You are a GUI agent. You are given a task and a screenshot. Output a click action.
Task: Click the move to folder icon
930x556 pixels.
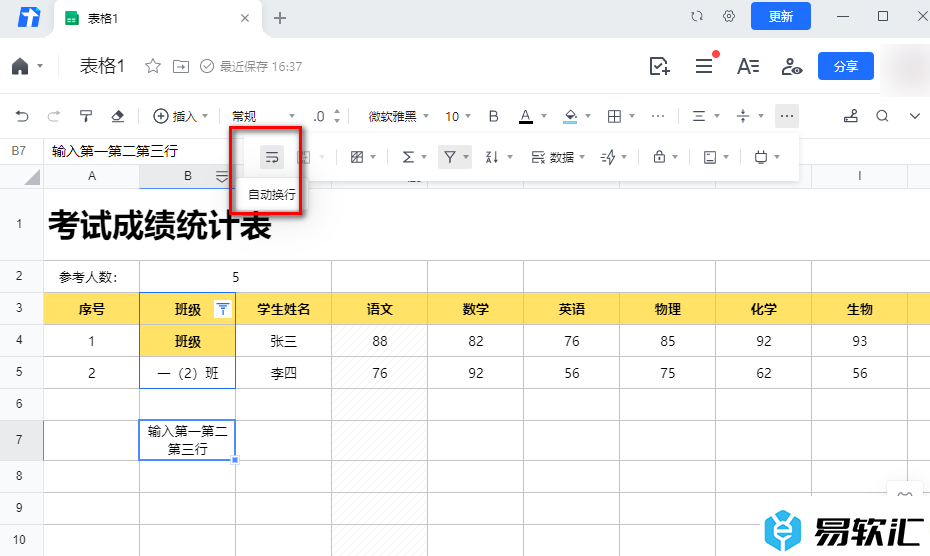click(x=180, y=66)
